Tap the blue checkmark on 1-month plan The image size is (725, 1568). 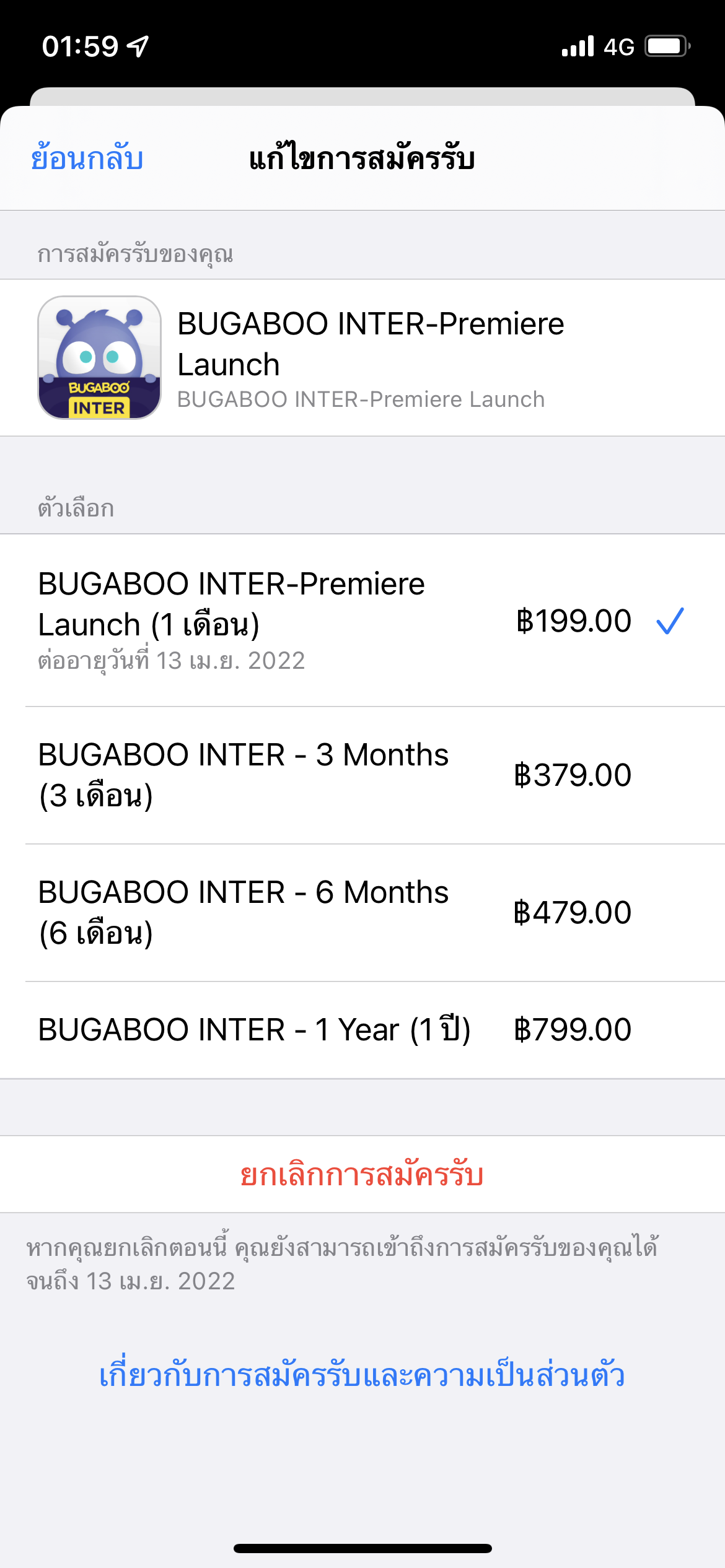point(670,621)
